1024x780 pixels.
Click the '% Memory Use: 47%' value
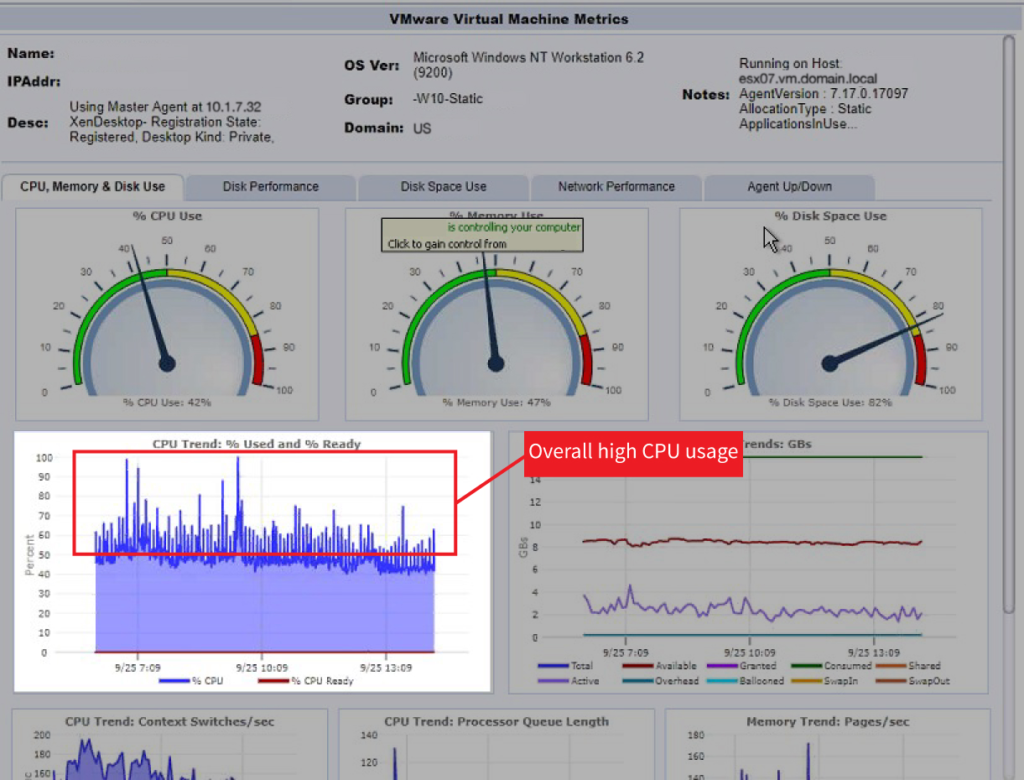(496, 402)
